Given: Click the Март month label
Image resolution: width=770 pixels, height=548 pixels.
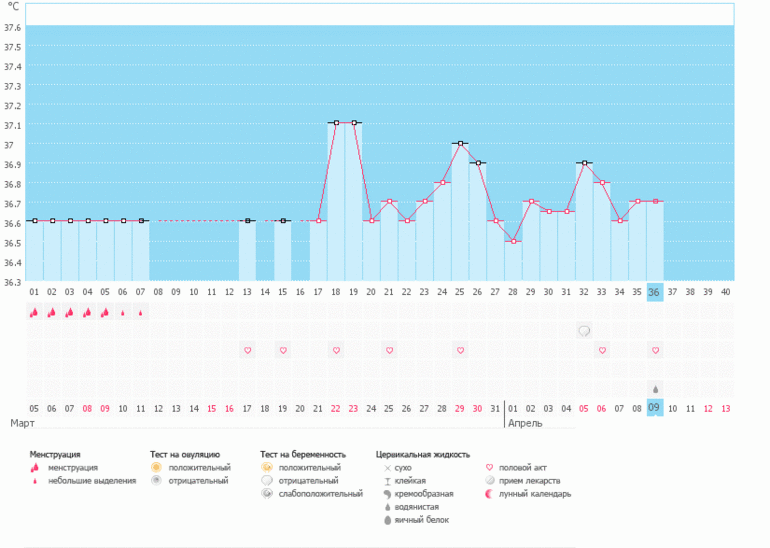Looking at the screenshot, I should (x=22, y=423).
